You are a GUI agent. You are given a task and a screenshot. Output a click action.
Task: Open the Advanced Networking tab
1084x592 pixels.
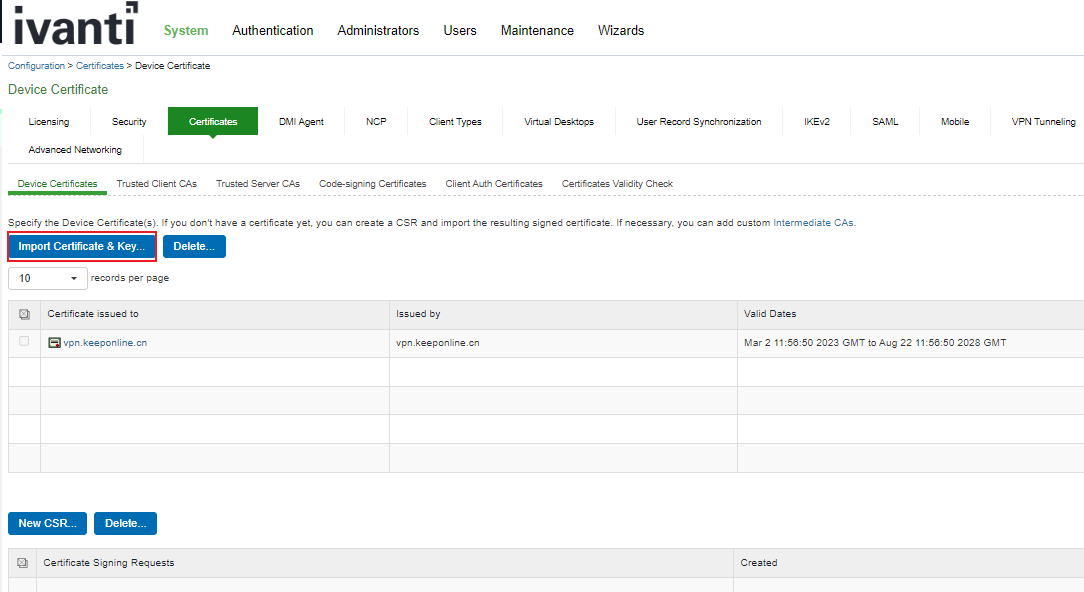tap(74, 149)
